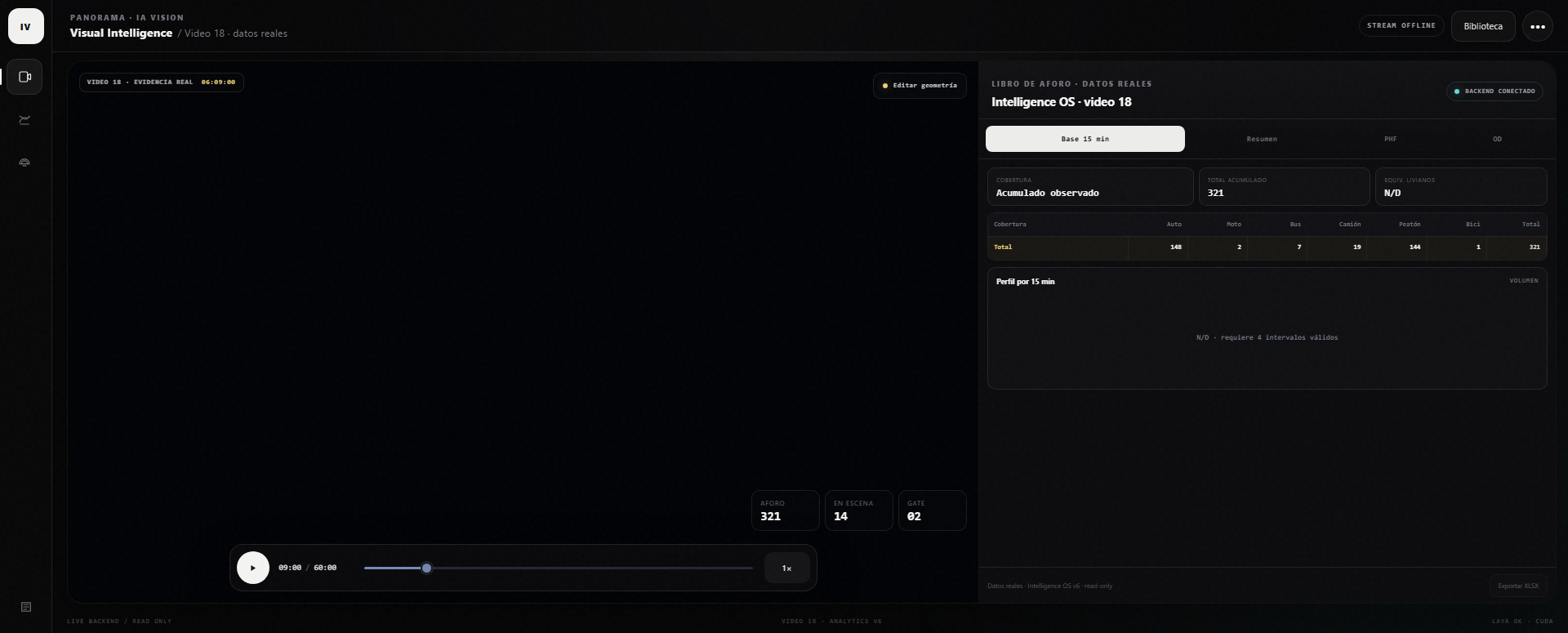The height and width of the screenshot is (633, 1568).
Task: Click the Moto column header
Action: pyautogui.click(x=1233, y=225)
